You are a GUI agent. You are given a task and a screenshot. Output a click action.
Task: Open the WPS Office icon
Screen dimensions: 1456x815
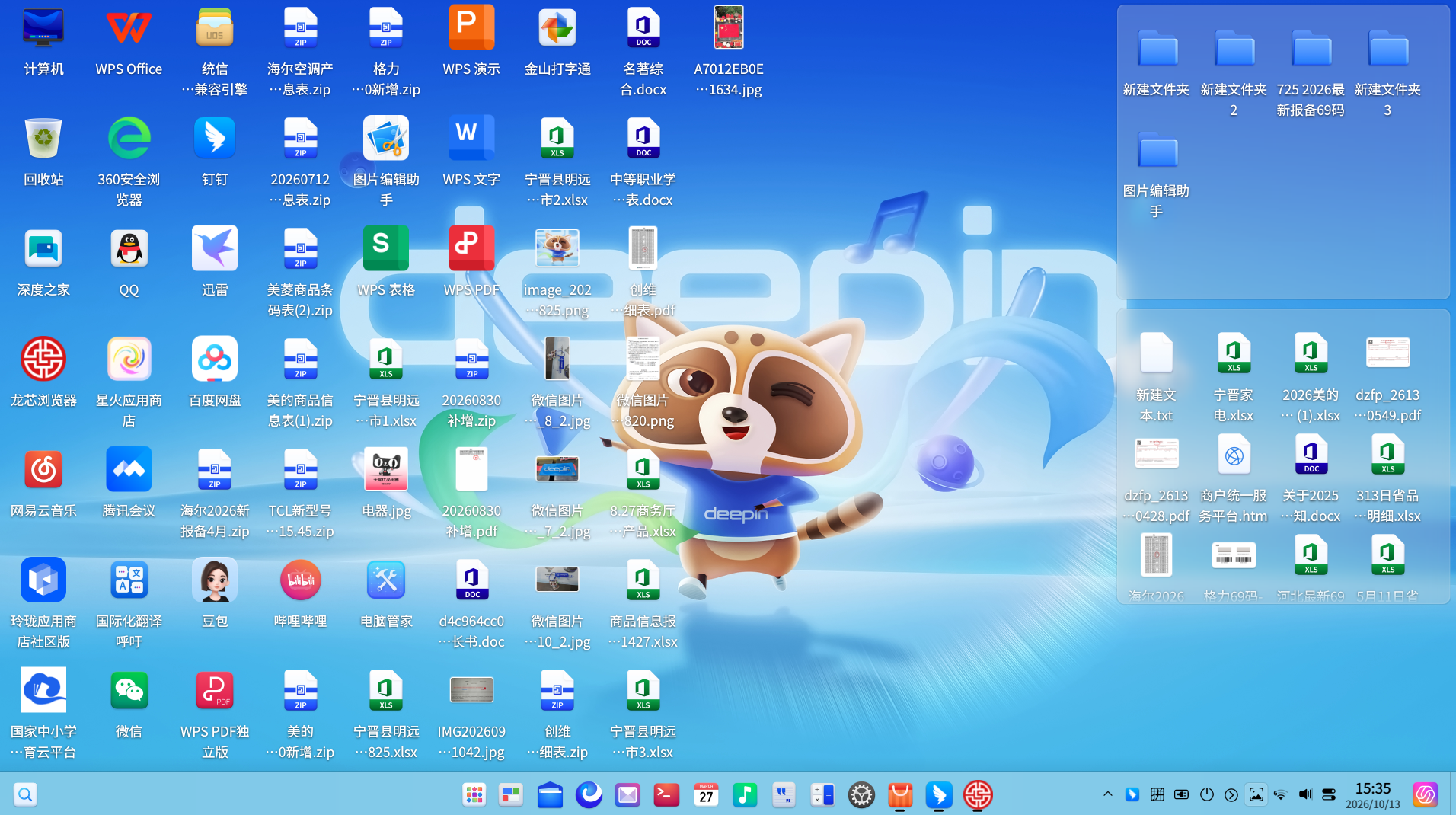point(129,28)
